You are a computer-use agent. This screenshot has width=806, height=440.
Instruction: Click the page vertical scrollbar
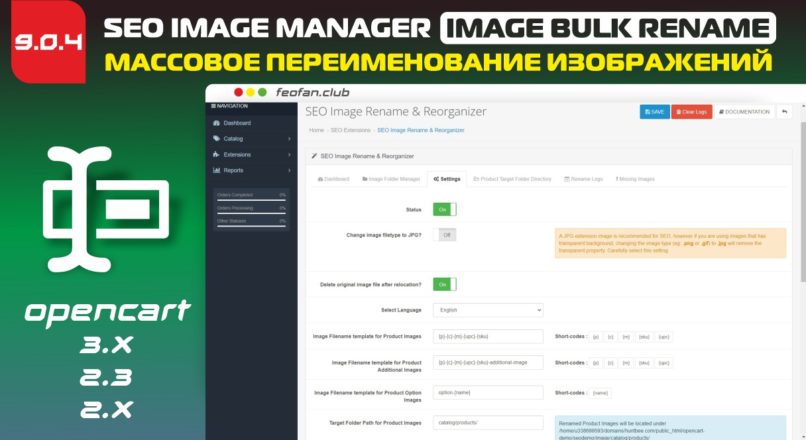tap(803, 203)
